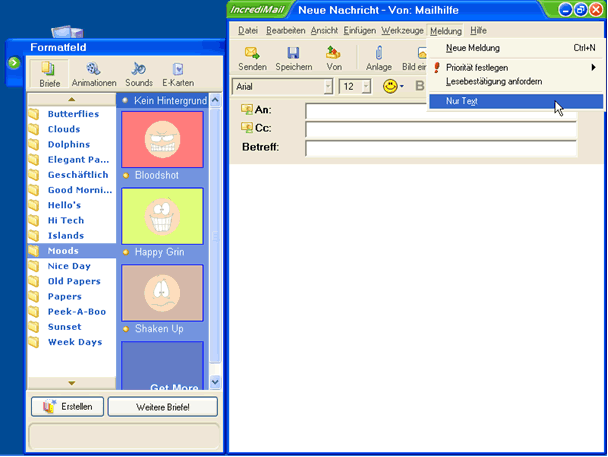Select the Happy Grin thumbnail
The height and width of the screenshot is (457, 608).
click(162, 216)
